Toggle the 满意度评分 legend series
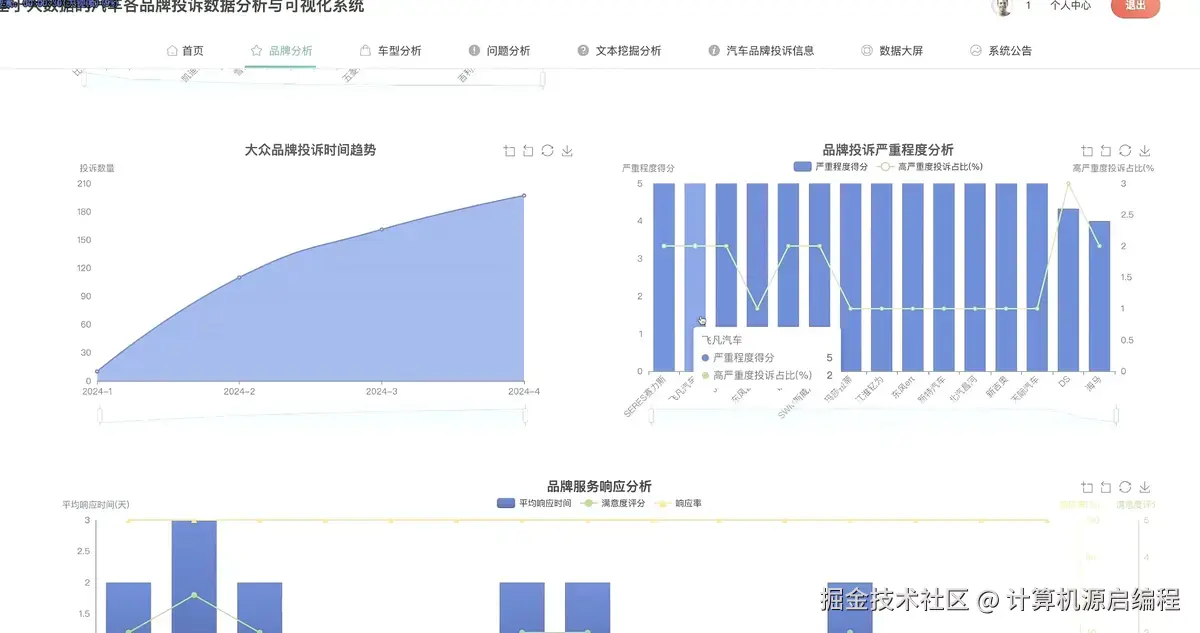This screenshot has height=633, width=1200. (x=613, y=503)
